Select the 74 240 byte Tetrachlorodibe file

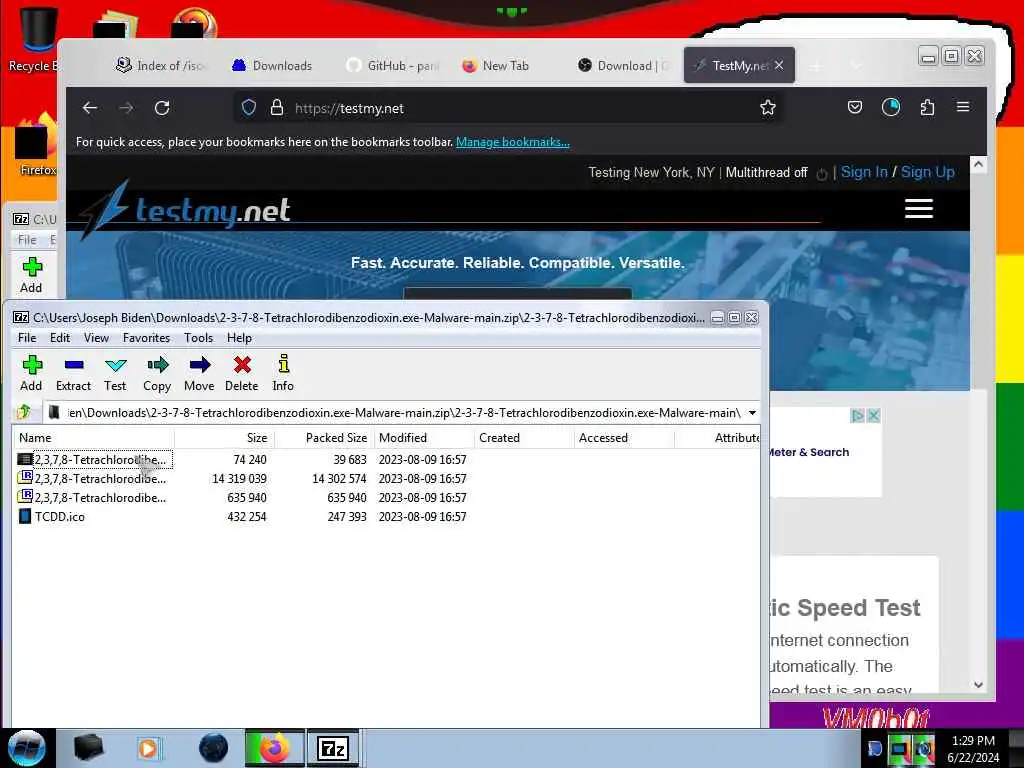(x=95, y=460)
